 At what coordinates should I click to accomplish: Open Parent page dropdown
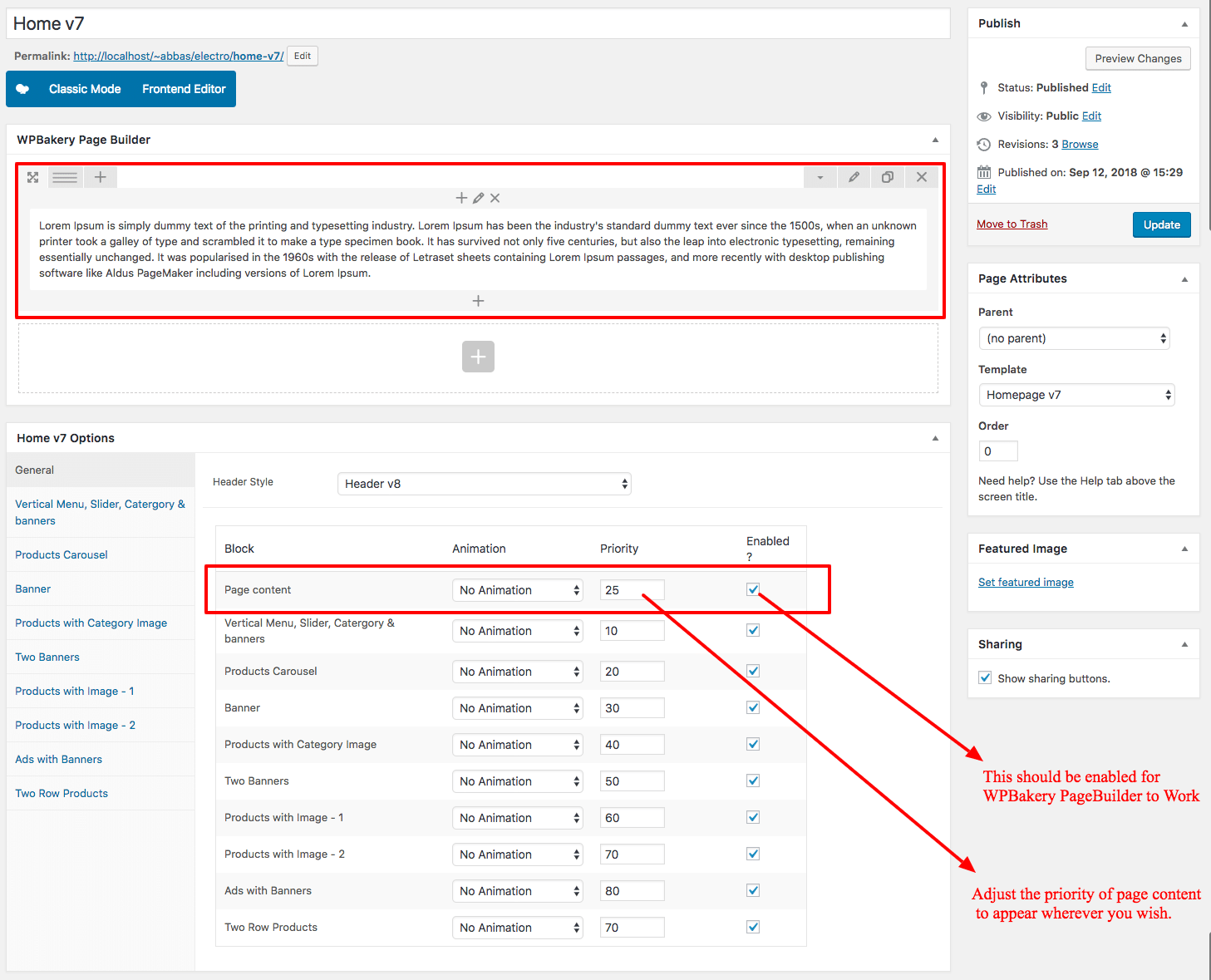[1075, 338]
